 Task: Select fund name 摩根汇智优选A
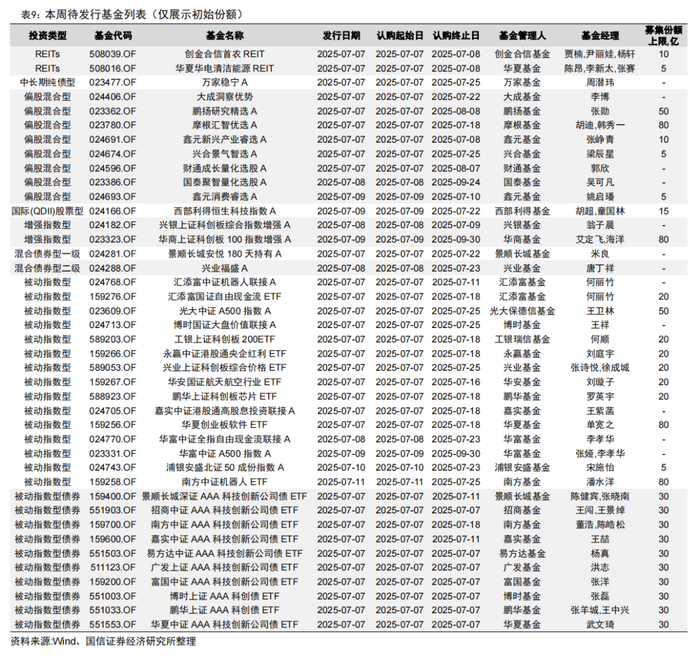pyautogui.click(x=225, y=125)
